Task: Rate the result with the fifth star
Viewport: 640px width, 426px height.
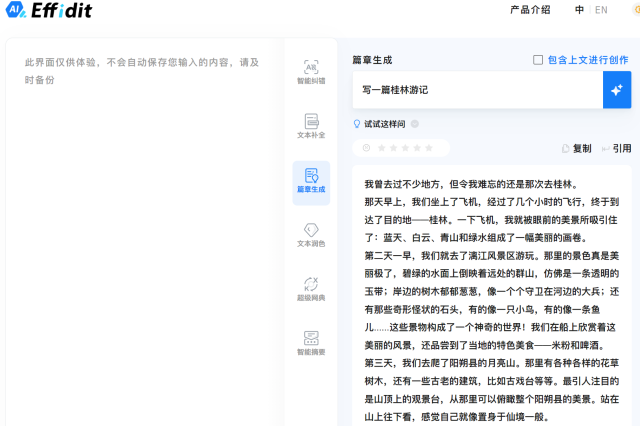Action: 430,148
